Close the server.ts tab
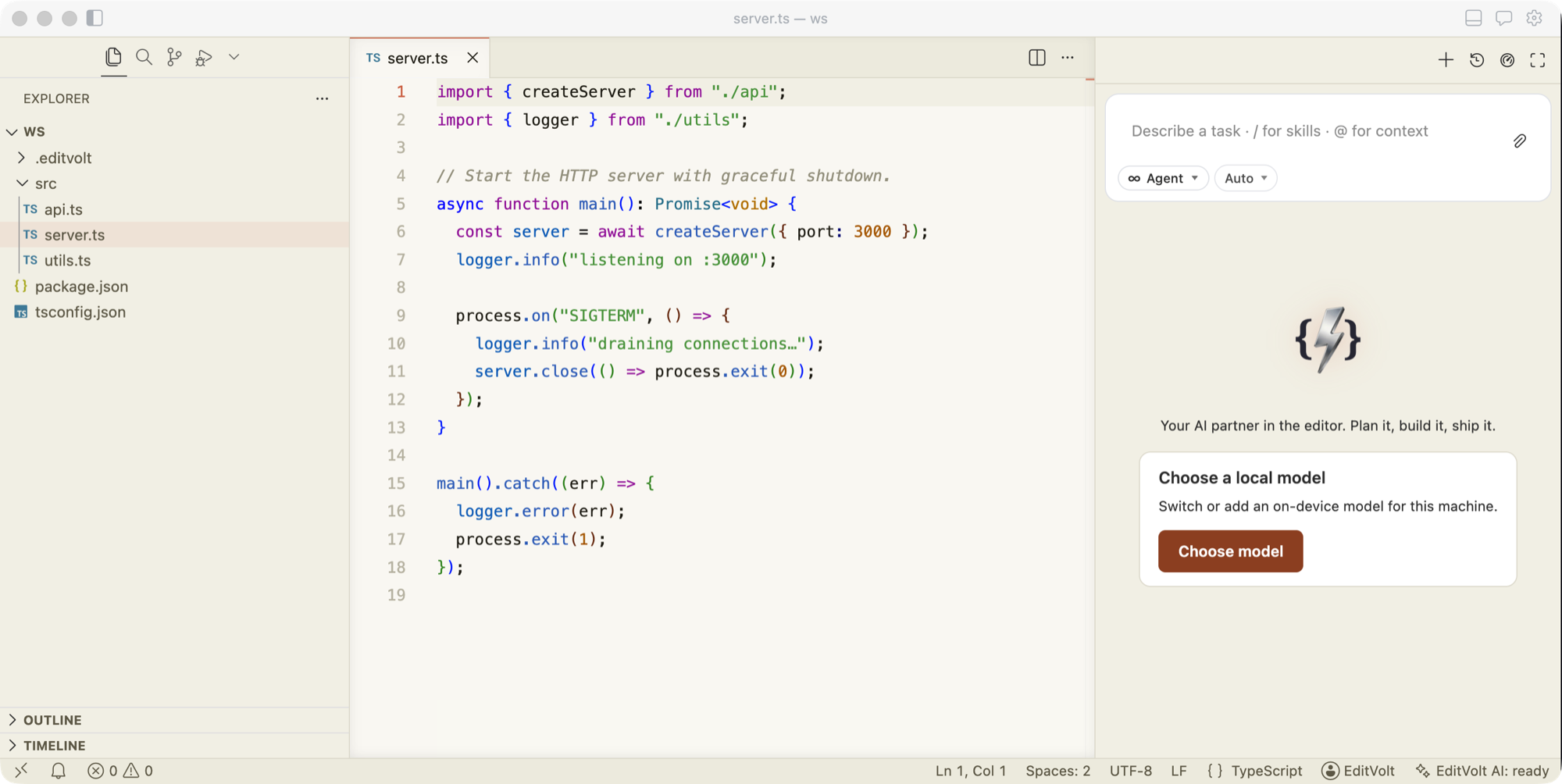This screenshot has width=1562, height=784. click(473, 58)
